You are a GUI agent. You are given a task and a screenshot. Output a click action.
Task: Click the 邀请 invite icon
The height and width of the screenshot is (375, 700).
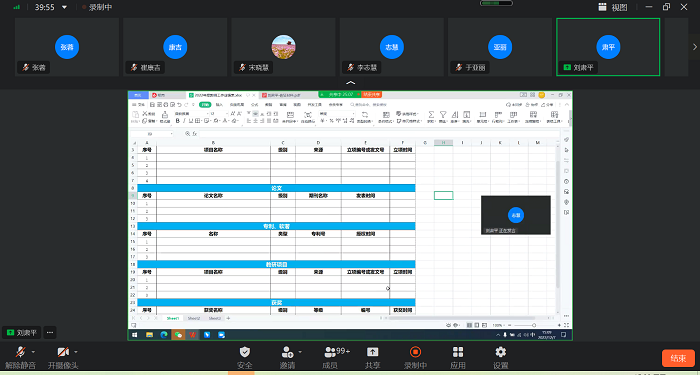click(x=287, y=352)
